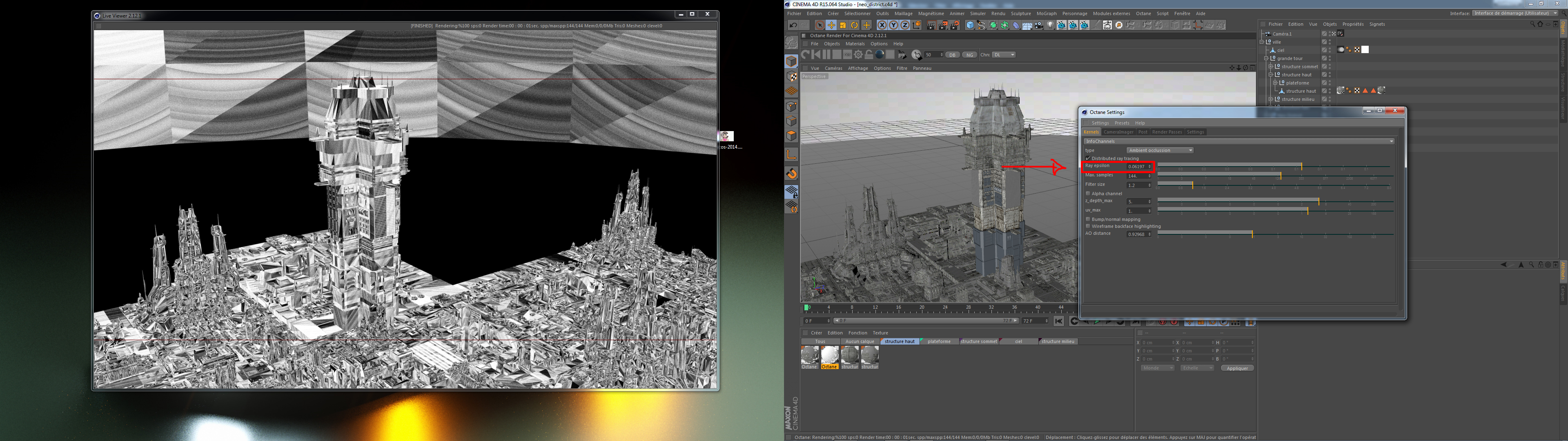Click the Appliquer button
Image resolution: width=1568 pixels, height=441 pixels.
tap(1237, 368)
